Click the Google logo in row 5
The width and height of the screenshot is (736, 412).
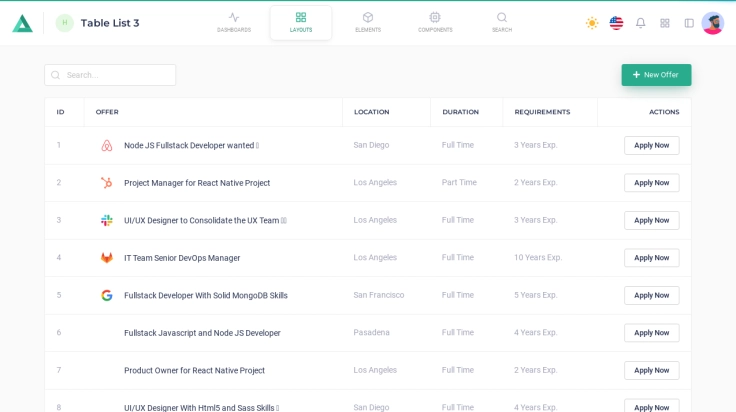coord(107,295)
